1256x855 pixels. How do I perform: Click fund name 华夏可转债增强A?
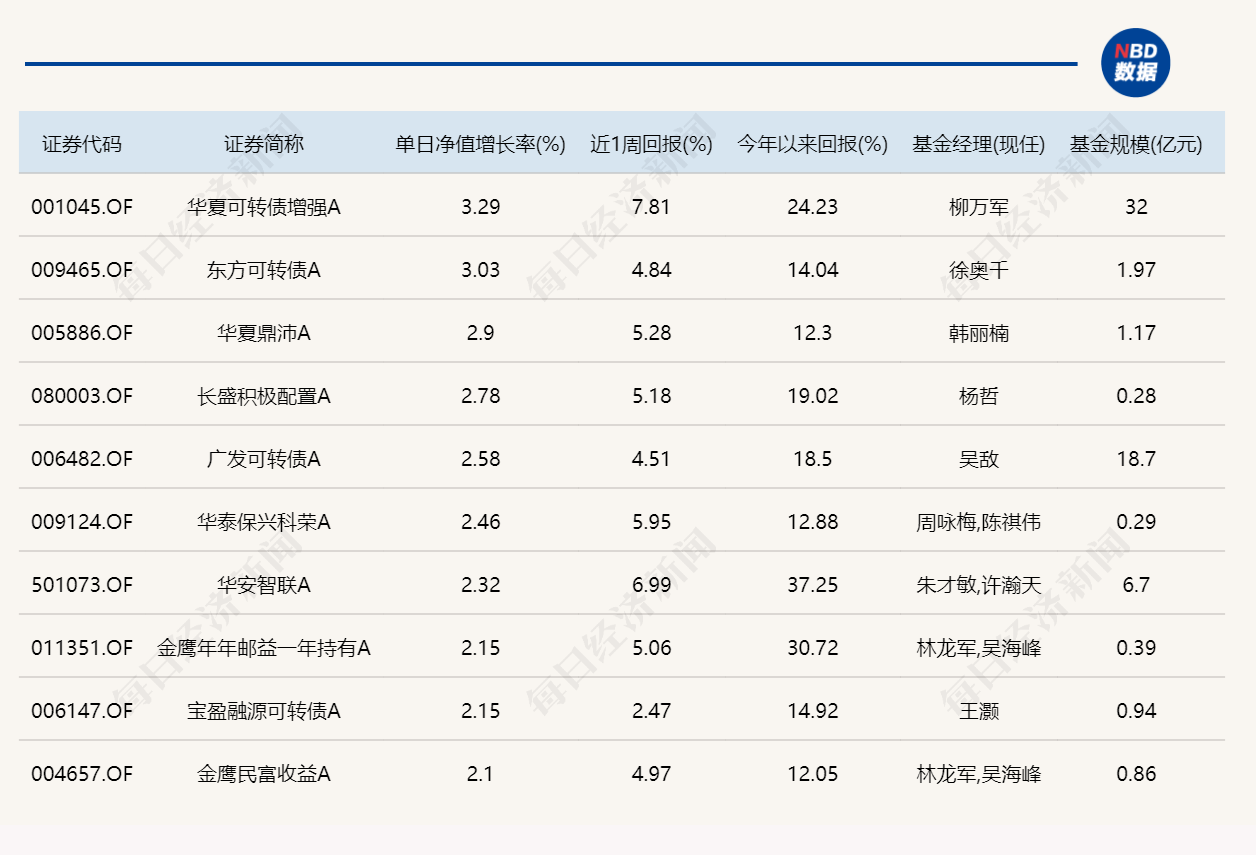[264, 207]
